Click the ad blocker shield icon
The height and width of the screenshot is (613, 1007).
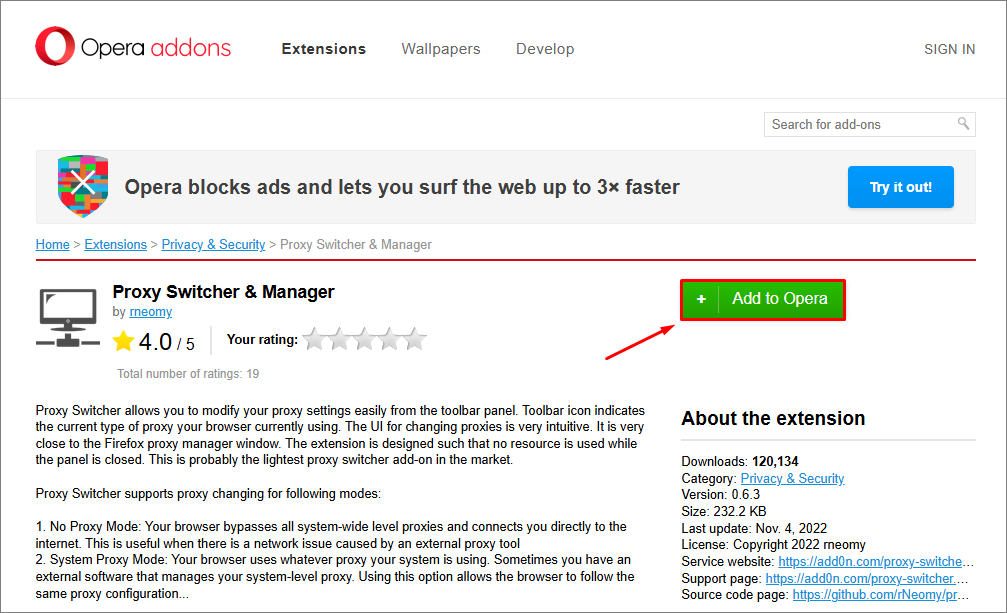click(83, 186)
